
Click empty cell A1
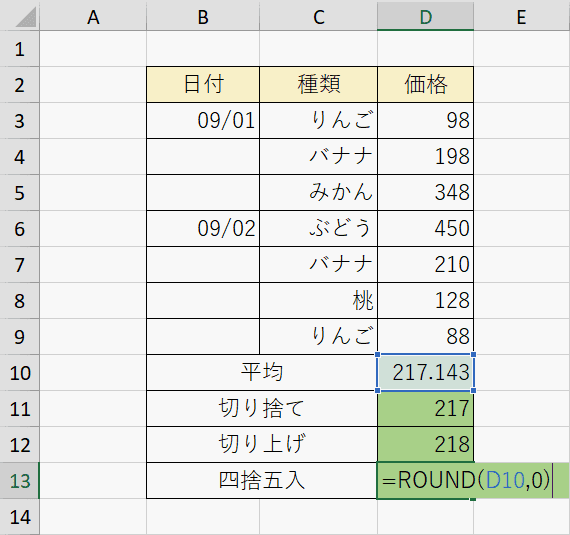click(93, 49)
